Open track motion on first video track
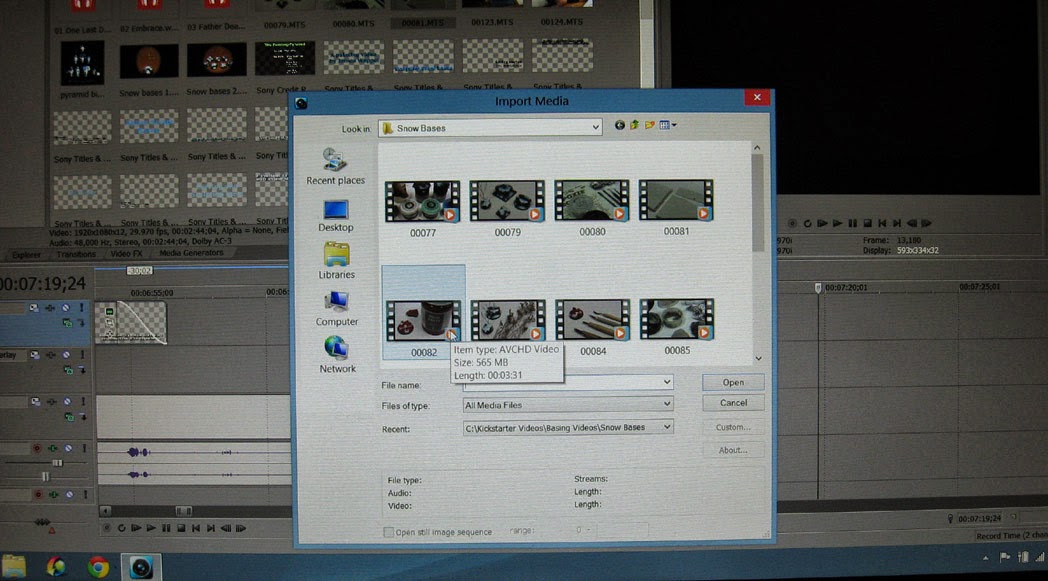Viewport: 1048px width, 581px height. click(33, 308)
